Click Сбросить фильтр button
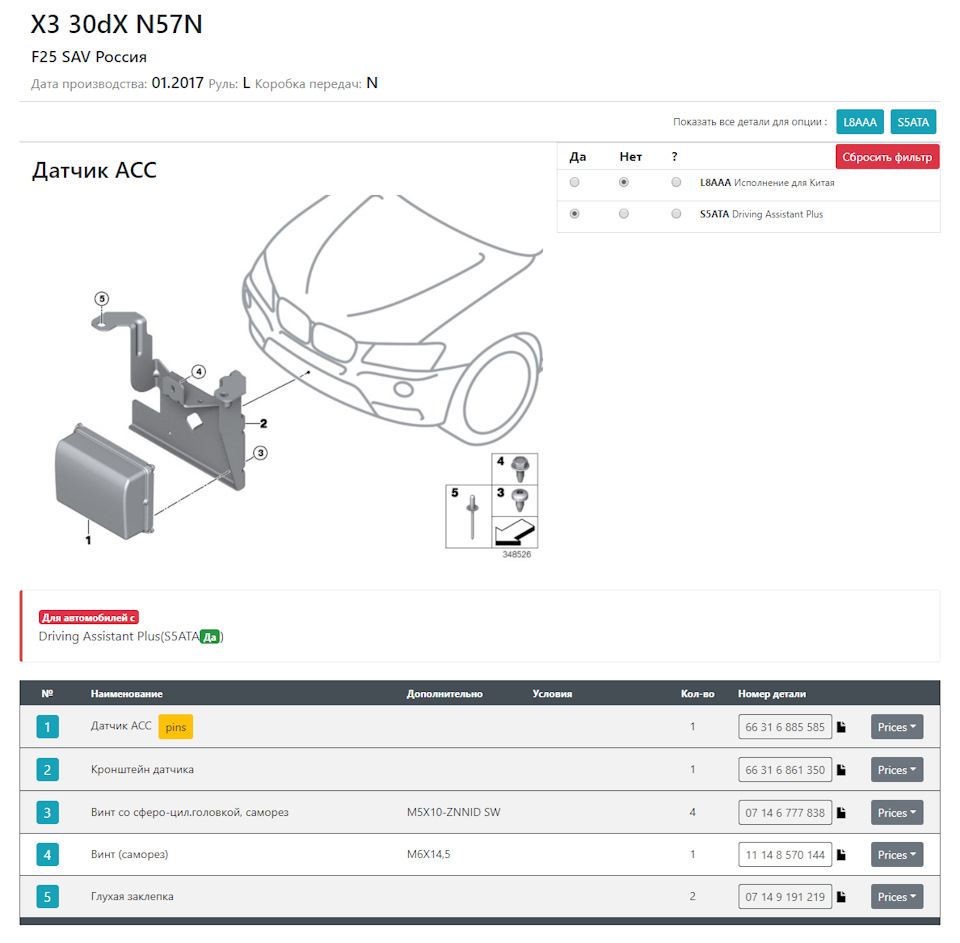This screenshot has height=943, width=960. click(x=887, y=157)
